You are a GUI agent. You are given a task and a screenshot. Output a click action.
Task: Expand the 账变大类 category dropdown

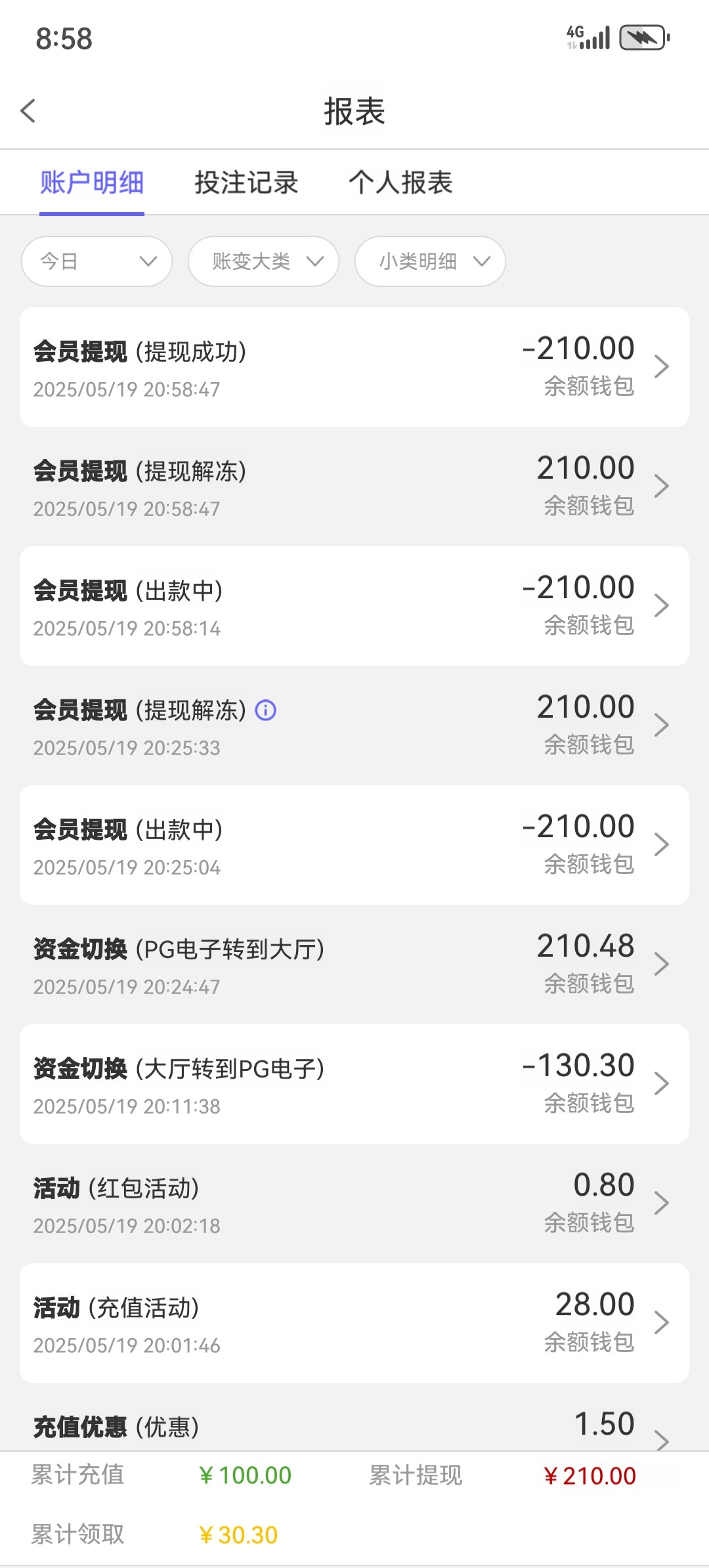tap(263, 261)
